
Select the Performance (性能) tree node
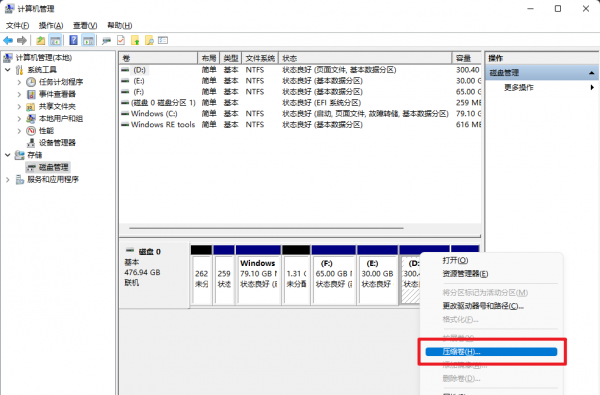(x=46, y=131)
